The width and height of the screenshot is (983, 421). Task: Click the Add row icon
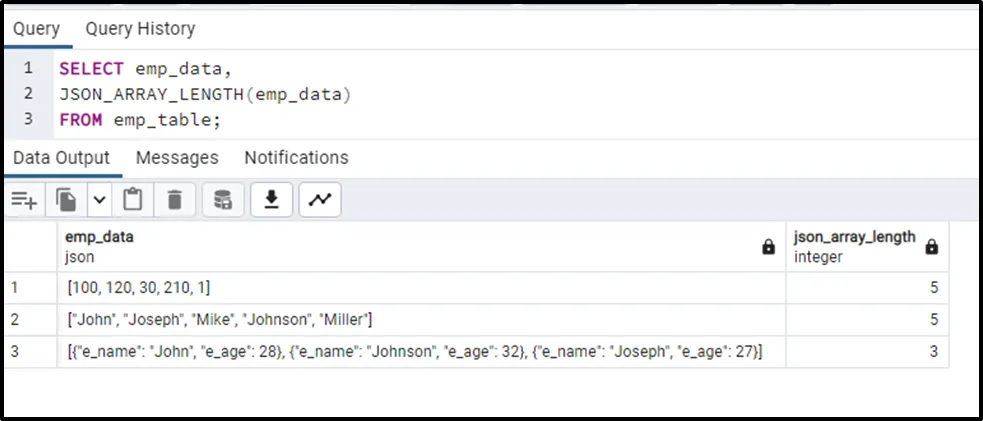coord(24,200)
